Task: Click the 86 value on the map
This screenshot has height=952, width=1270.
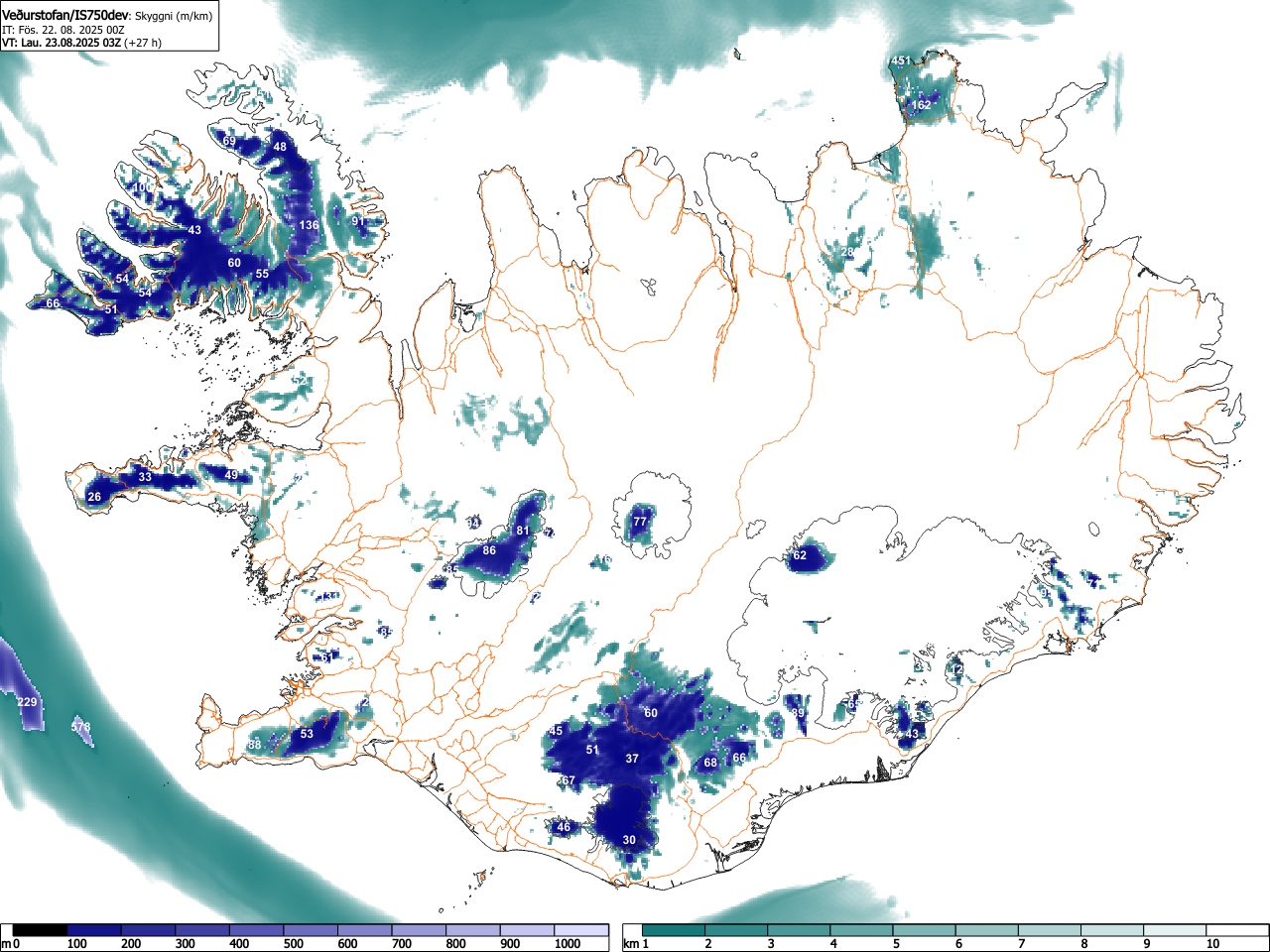Action: click(x=489, y=550)
